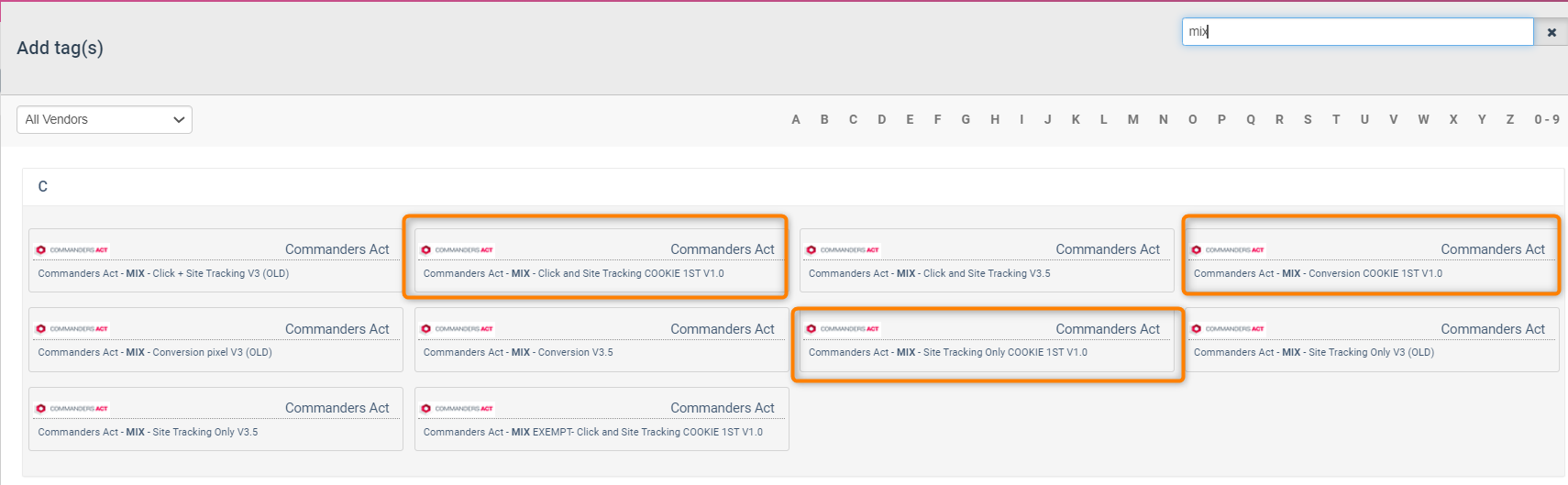The width and height of the screenshot is (1568, 485).
Task: Focus the tag search input field
Action: pyautogui.click(x=1357, y=32)
